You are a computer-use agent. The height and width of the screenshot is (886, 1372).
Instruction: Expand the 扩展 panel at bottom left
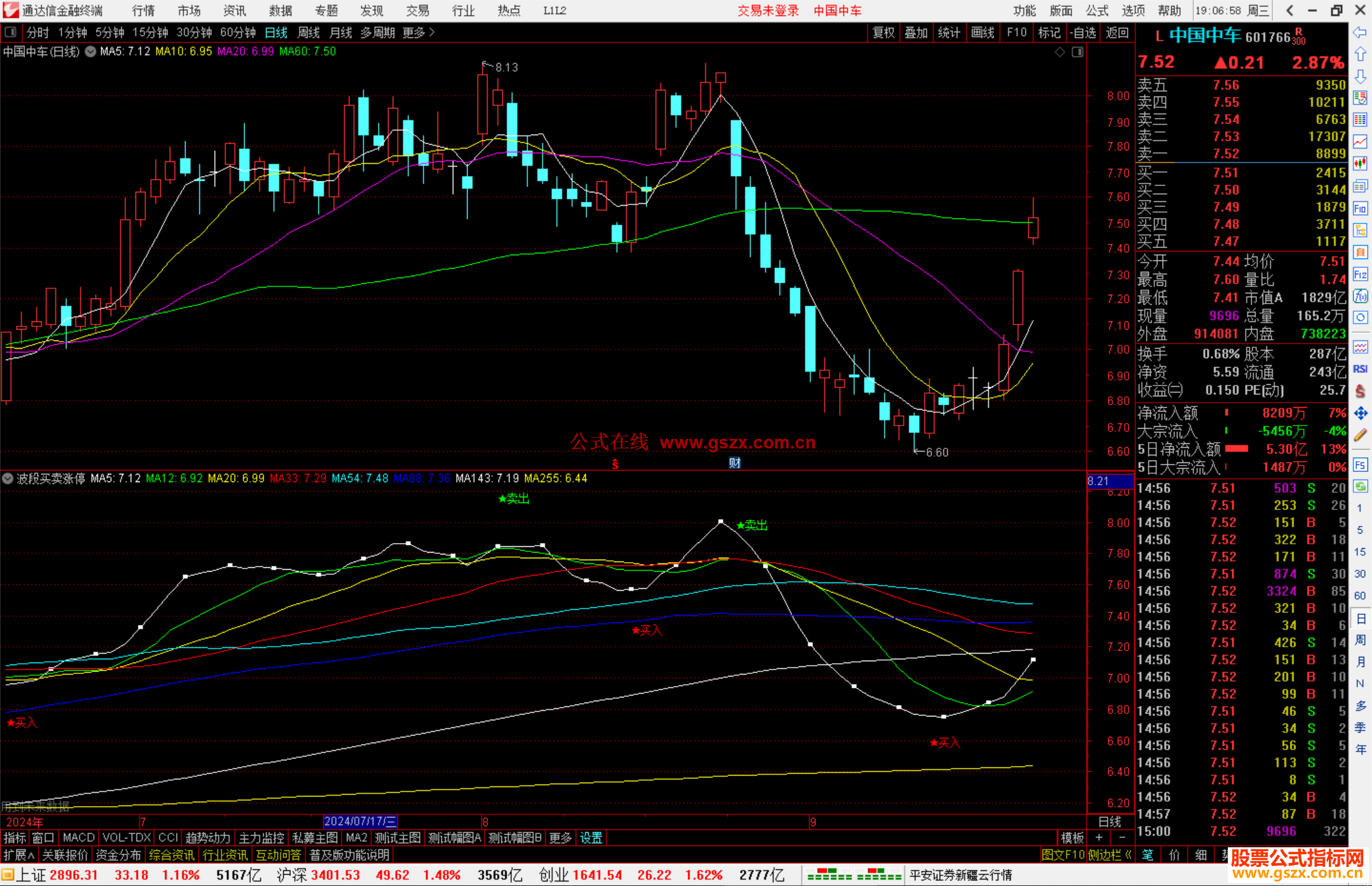point(19,855)
